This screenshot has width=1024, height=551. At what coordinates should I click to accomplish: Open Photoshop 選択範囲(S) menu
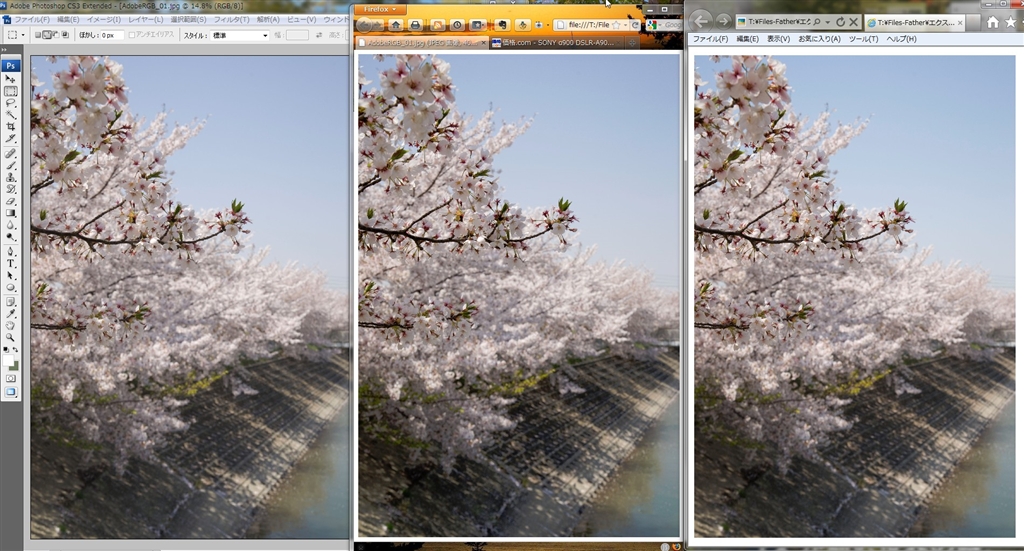pos(188,20)
